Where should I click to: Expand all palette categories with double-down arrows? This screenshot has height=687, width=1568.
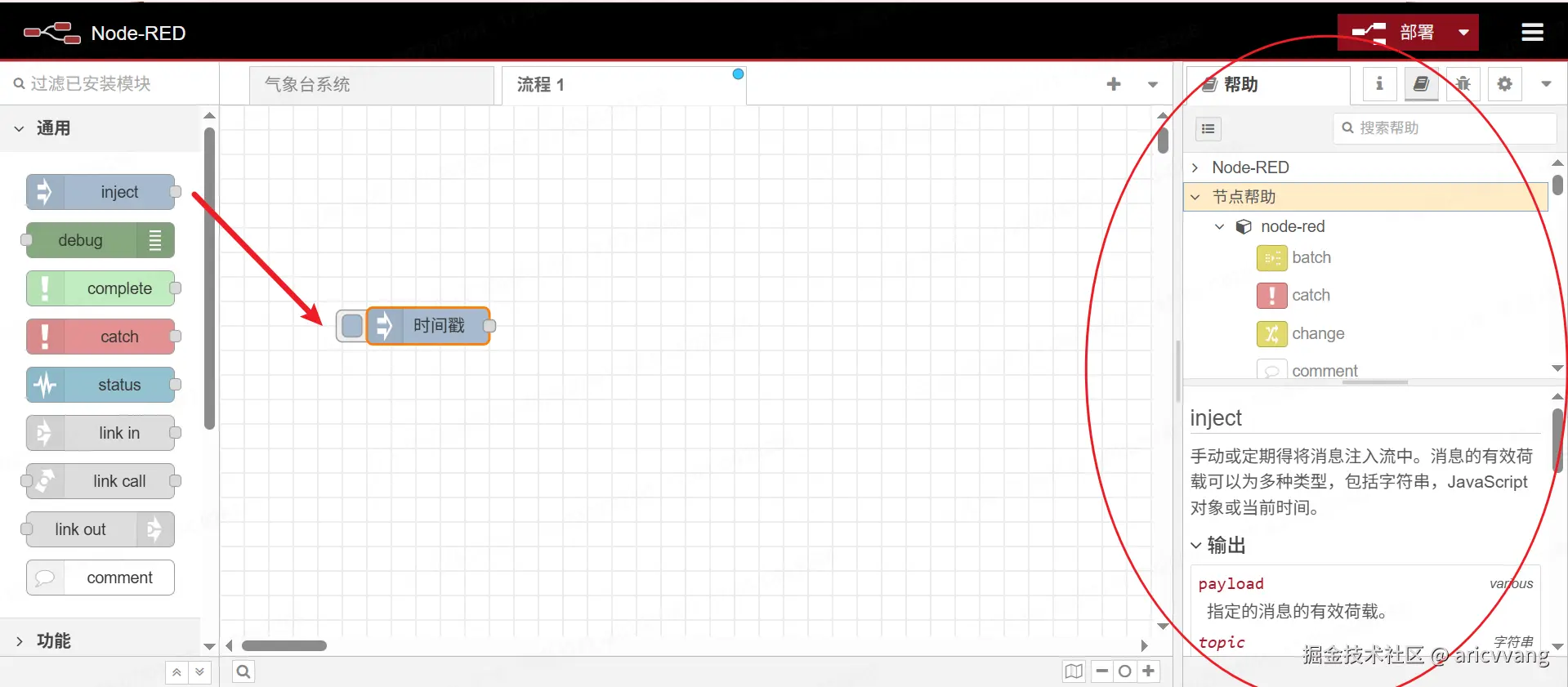pos(200,672)
